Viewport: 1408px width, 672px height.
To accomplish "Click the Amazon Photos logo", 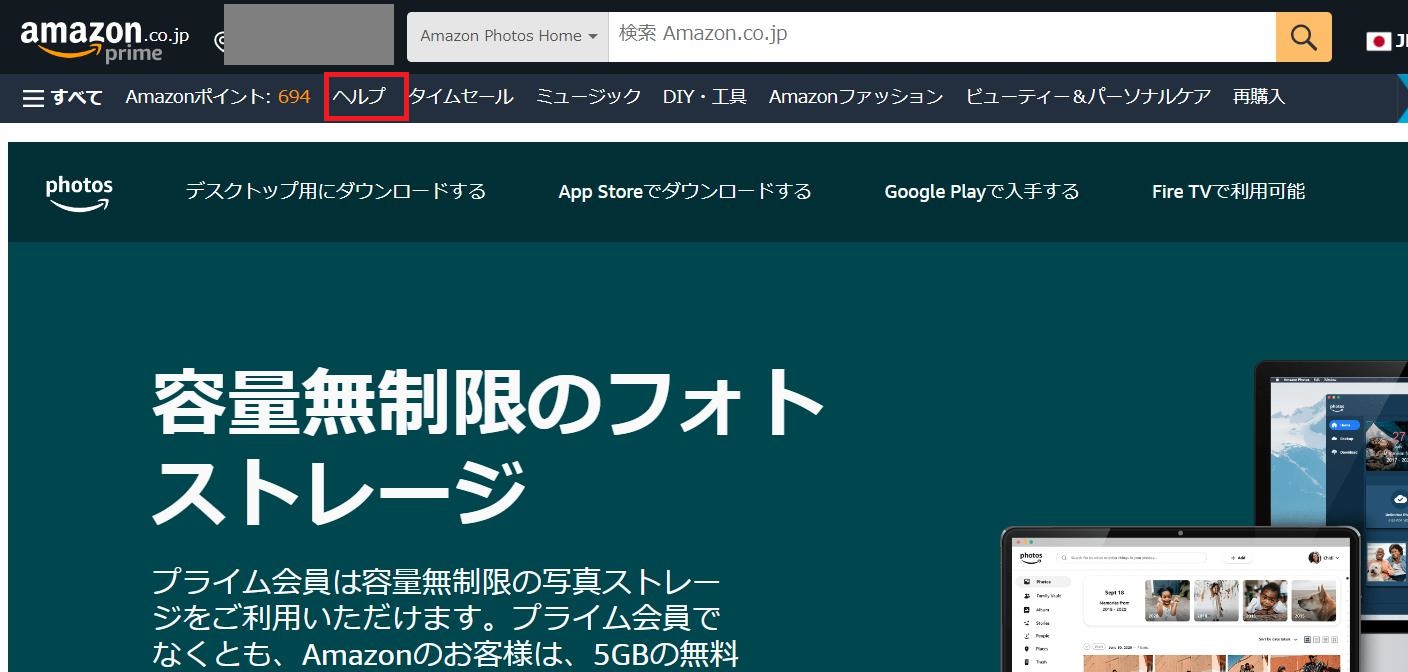I will 79,192.
